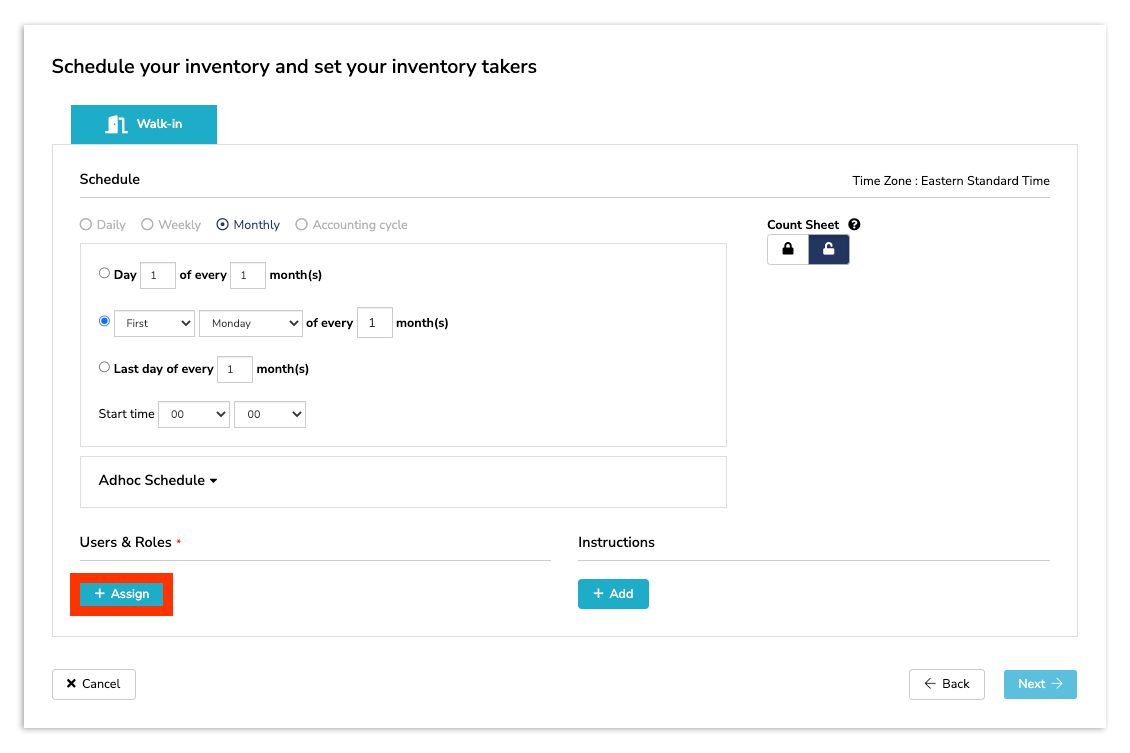
Task: Select the locked padlock Count Sheet option
Action: (x=787, y=249)
